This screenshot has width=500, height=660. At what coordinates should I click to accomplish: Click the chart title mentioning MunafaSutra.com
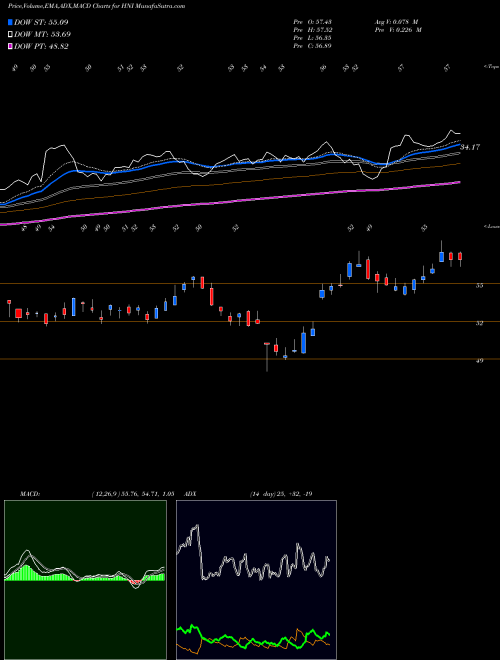point(96,7)
